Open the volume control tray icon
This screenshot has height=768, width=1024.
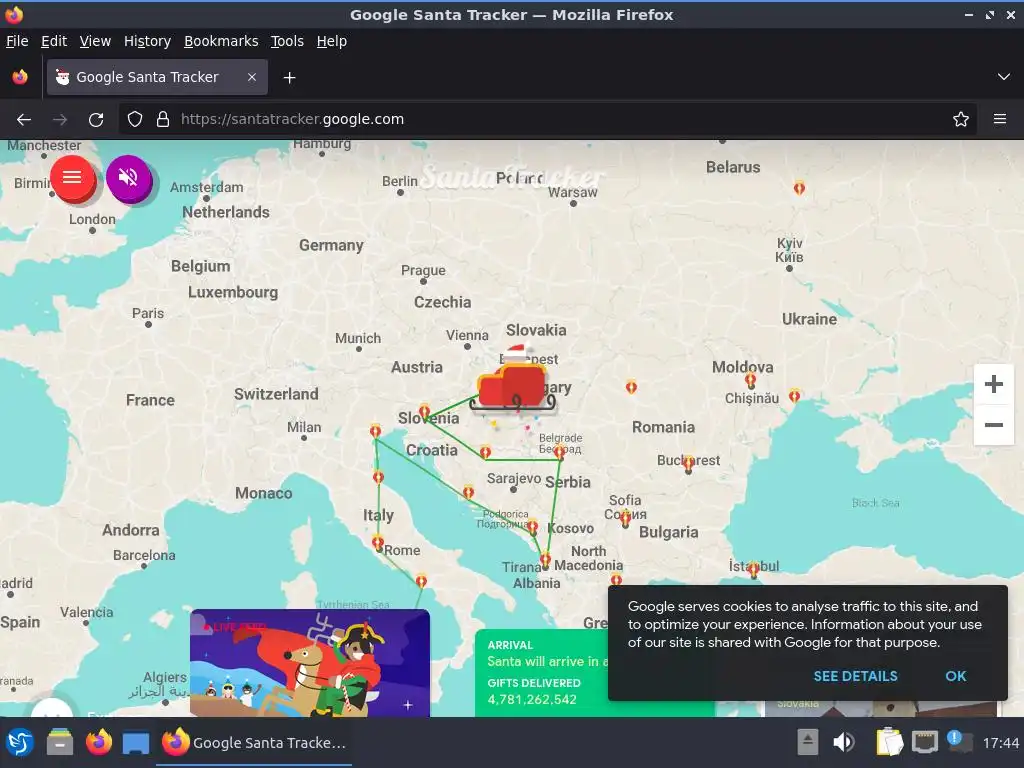[x=843, y=743]
